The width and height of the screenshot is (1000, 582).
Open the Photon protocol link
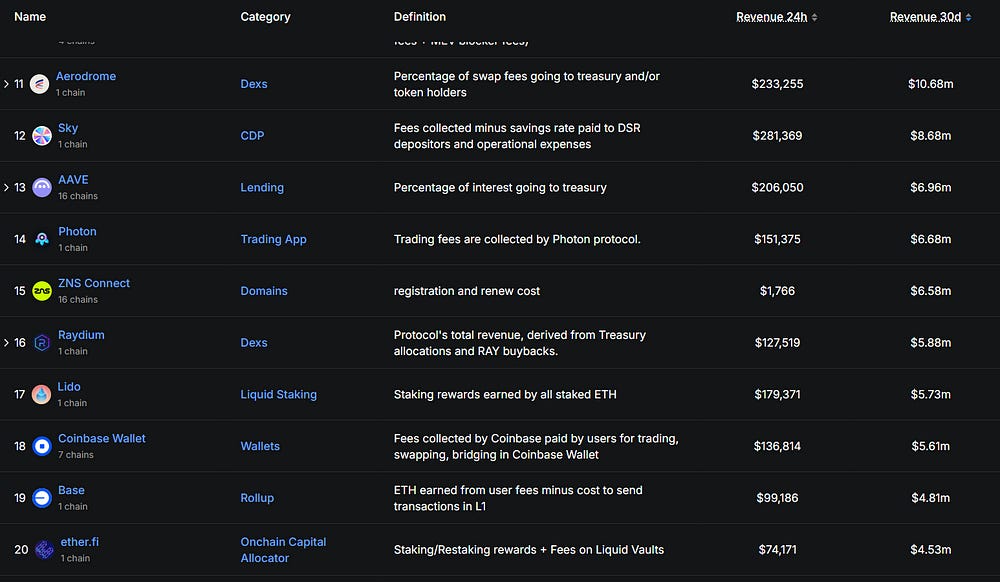click(77, 231)
